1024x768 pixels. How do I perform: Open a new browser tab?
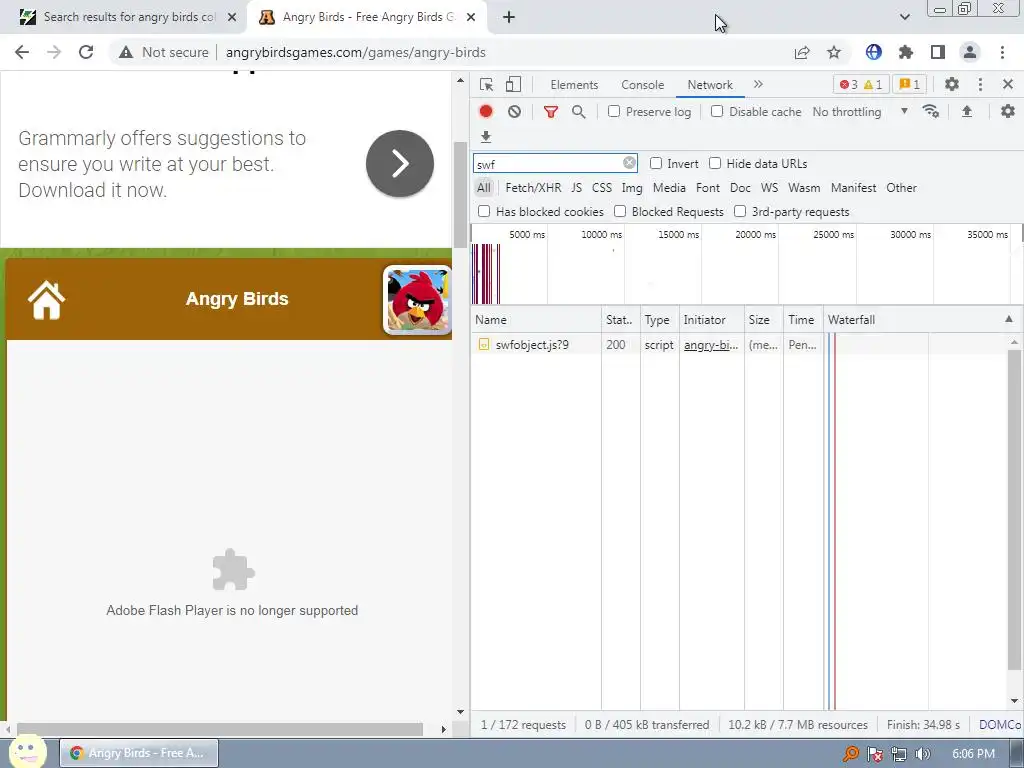pos(509,17)
